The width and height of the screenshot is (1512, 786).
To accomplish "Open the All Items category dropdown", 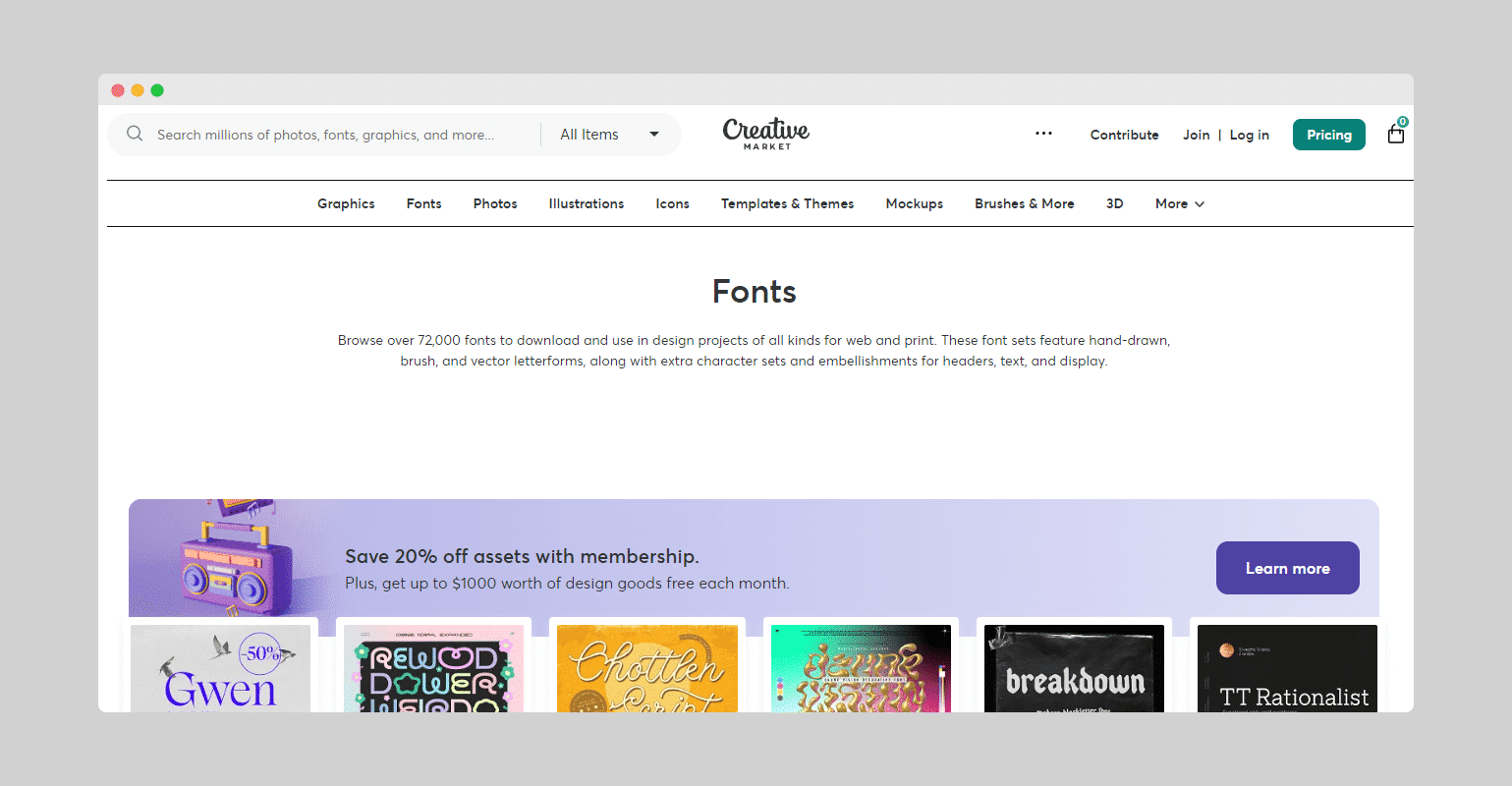I will pos(609,135).
